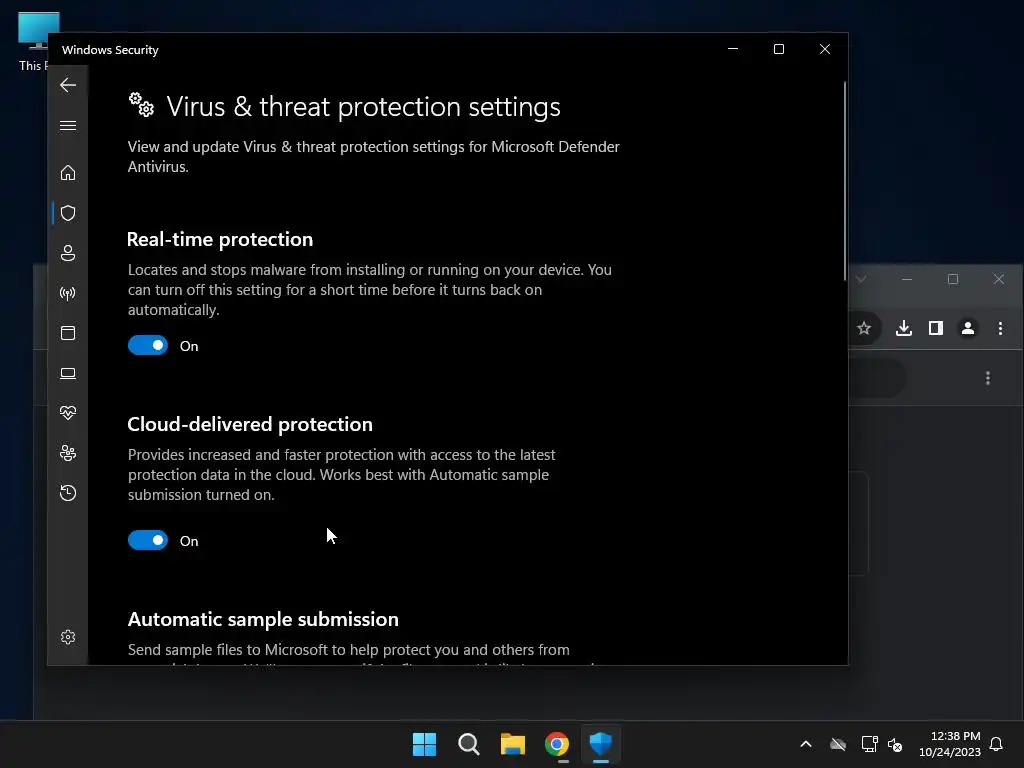The height and width of the screenshot is (768, 1024).
Task: Turn off Cloud-delivered protection toggle
Action: [148, 540]
